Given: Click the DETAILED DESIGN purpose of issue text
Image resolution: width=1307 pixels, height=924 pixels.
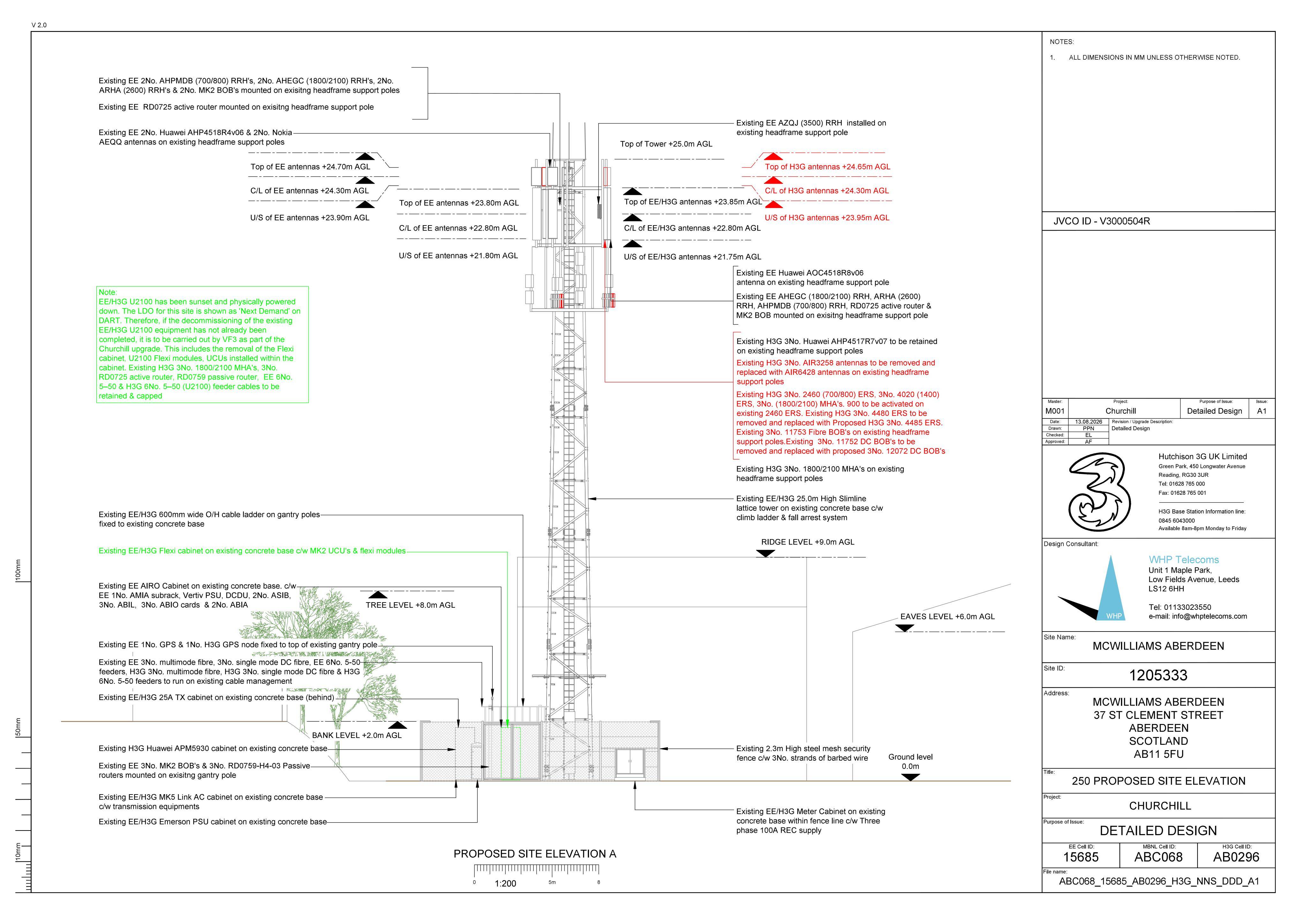Looking at the screenshot, I should (x=1158, y=831).
